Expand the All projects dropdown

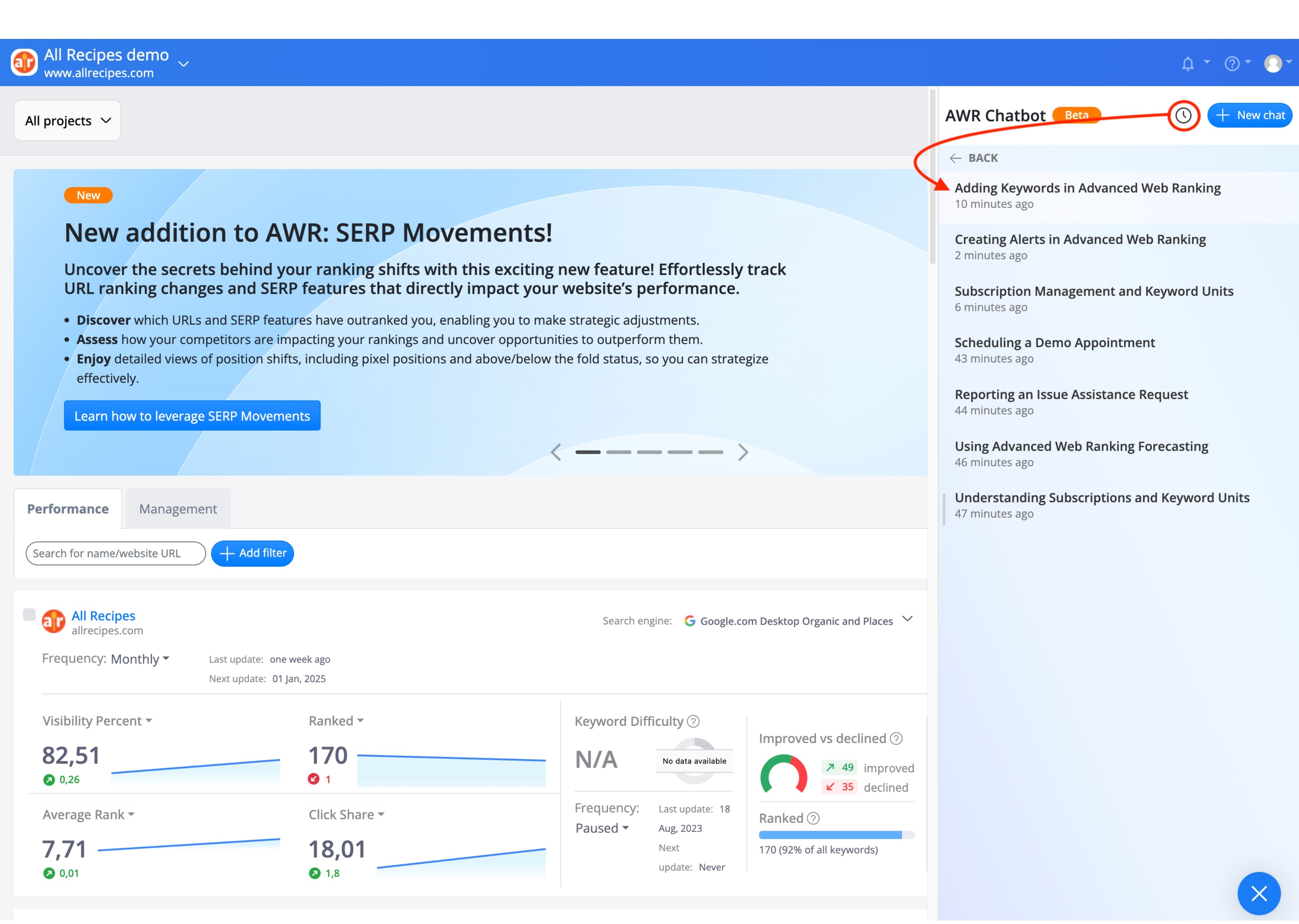[67, 120]
